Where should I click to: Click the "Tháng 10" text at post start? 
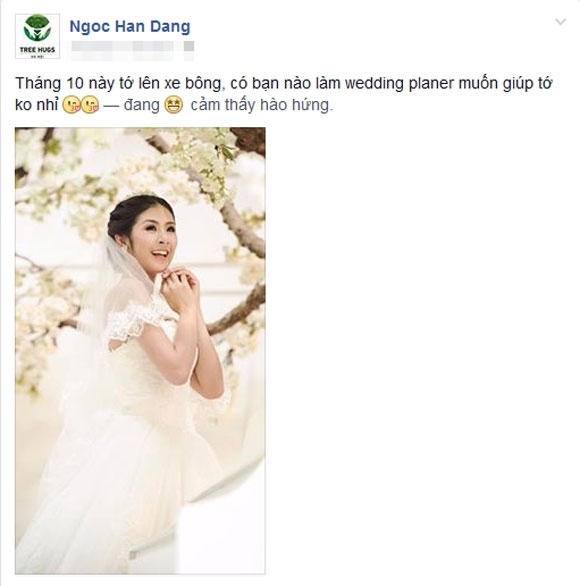click(49, 83)
